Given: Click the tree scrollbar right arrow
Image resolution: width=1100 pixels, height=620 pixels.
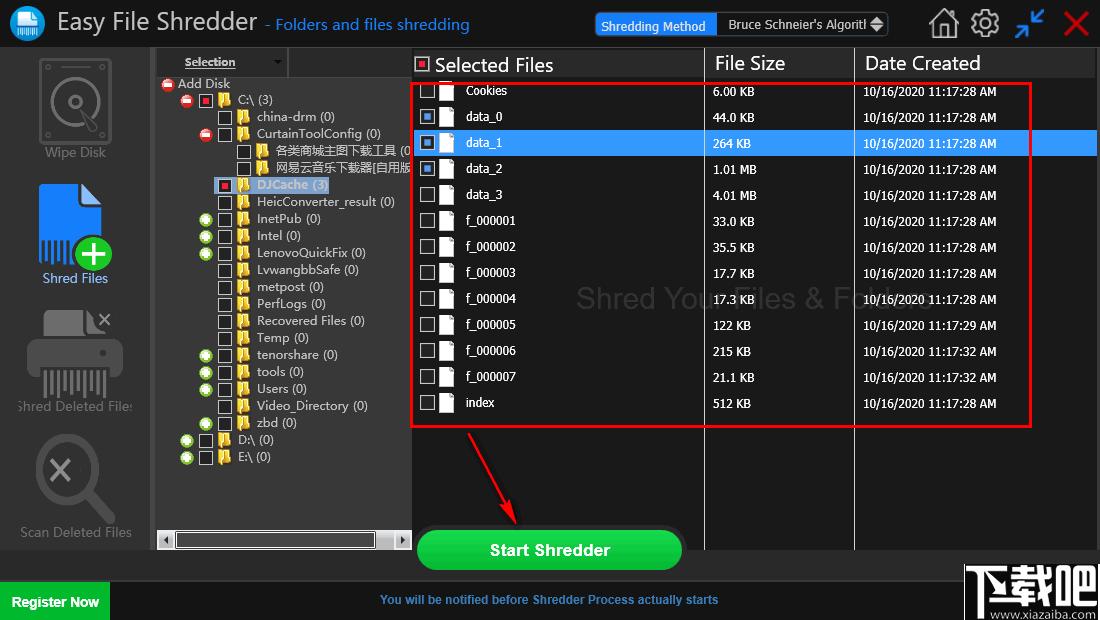Looking at the screenshot, I should (402, 539).
